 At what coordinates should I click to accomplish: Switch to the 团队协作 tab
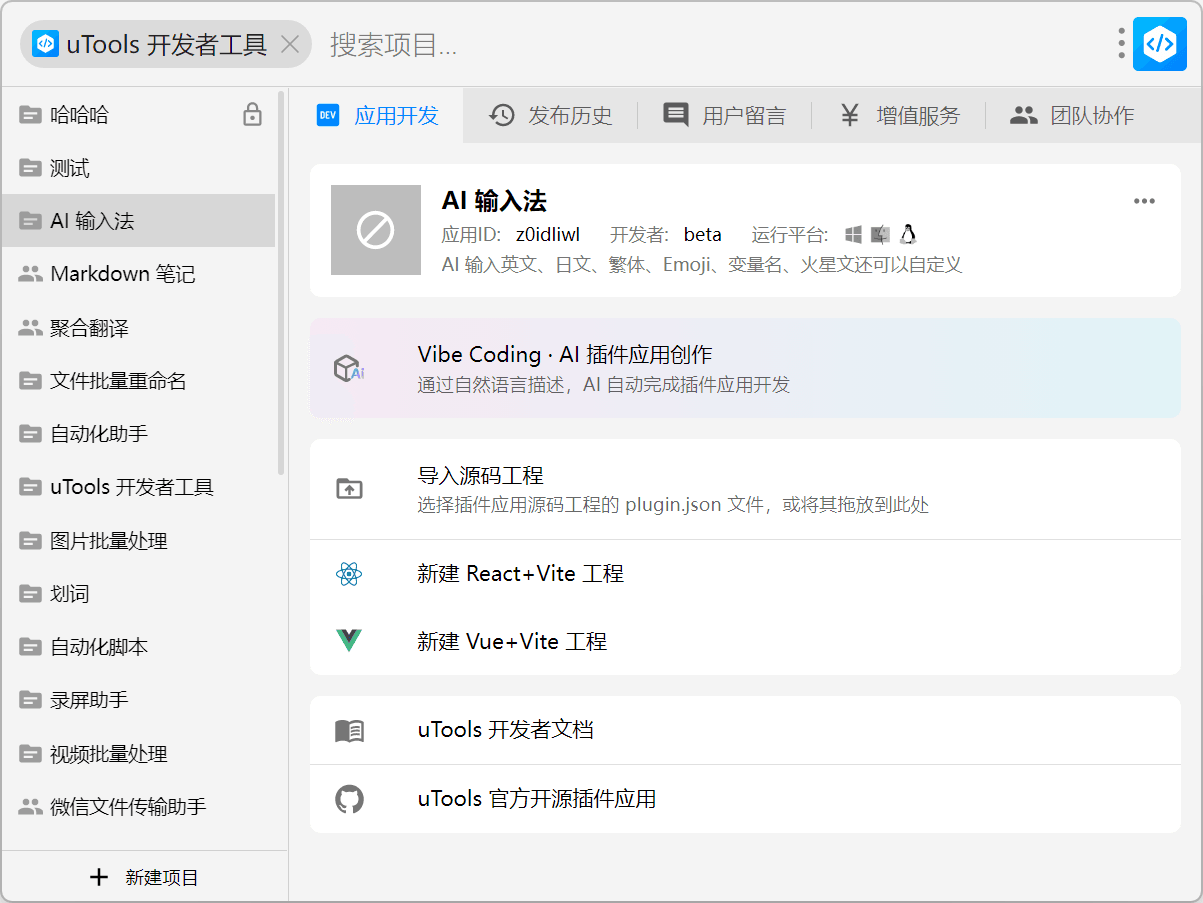1072,115
